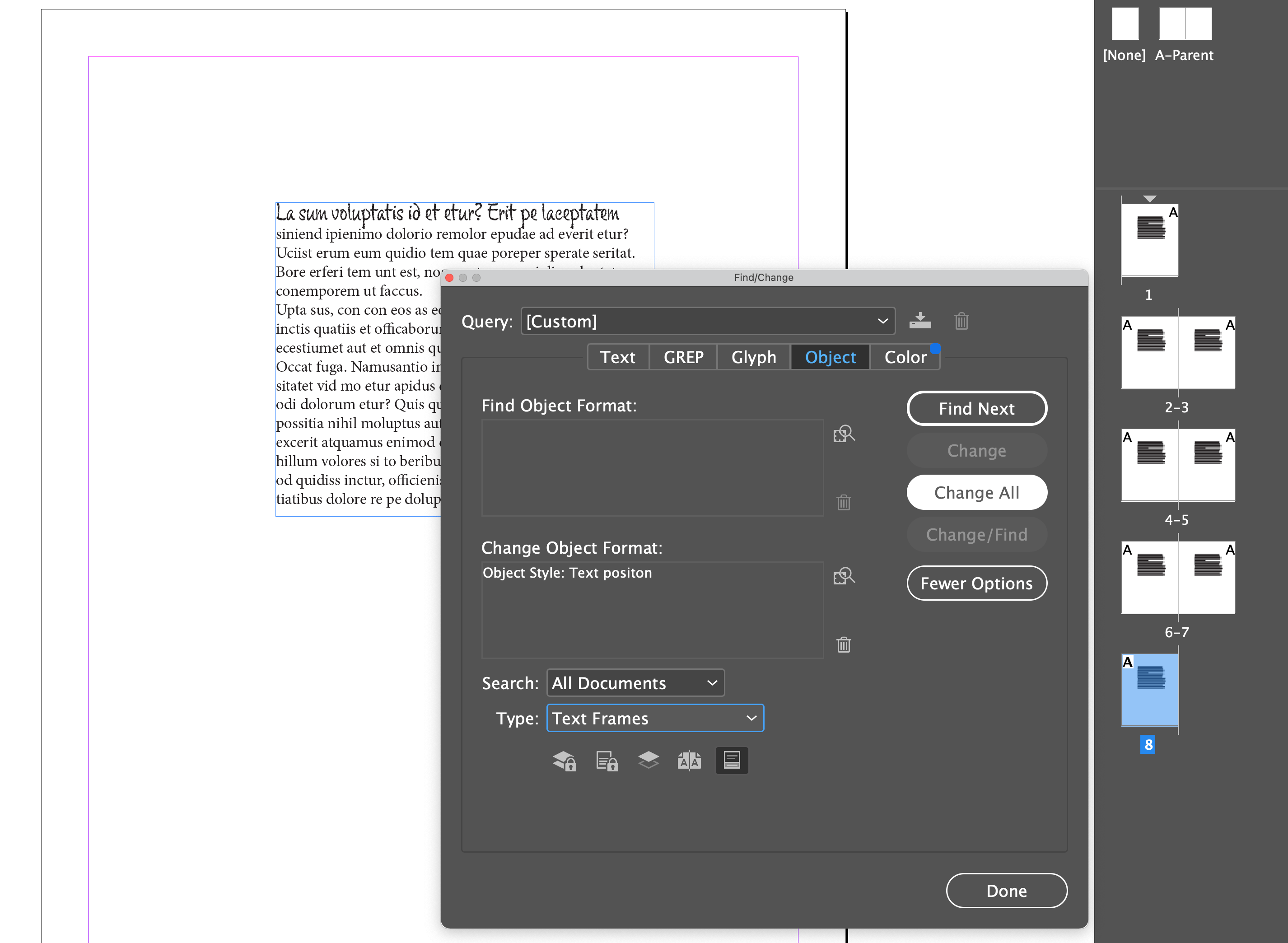Open Change Object Format attribute picker icon

[x=844, y=576]
